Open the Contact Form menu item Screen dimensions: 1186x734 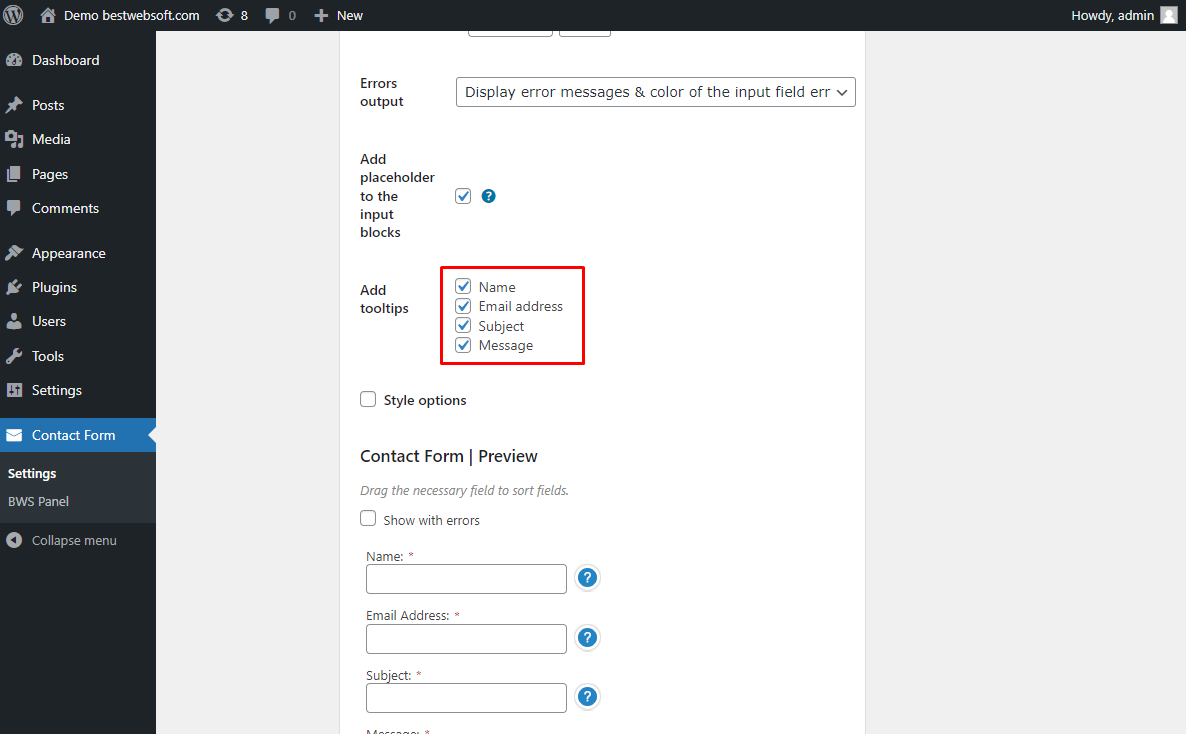coord(78,435)
